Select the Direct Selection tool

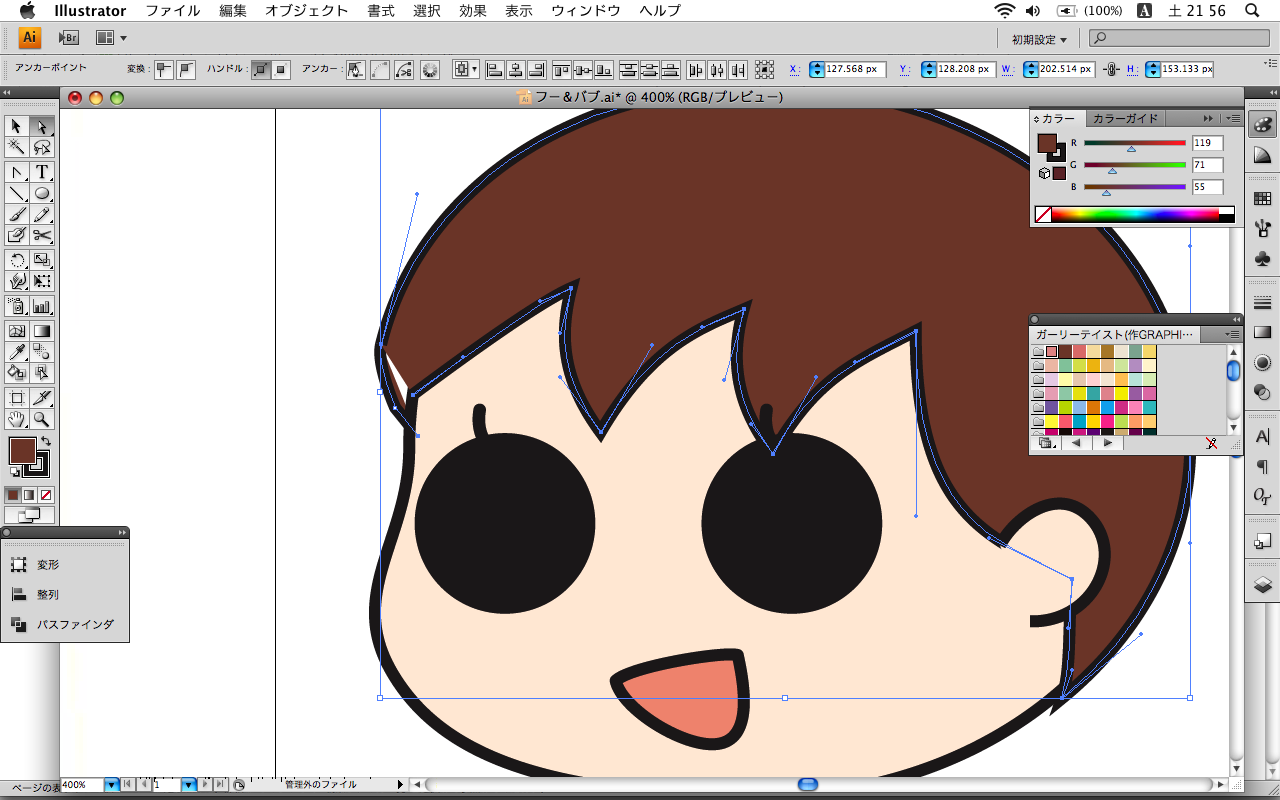(x=42, y=126)
